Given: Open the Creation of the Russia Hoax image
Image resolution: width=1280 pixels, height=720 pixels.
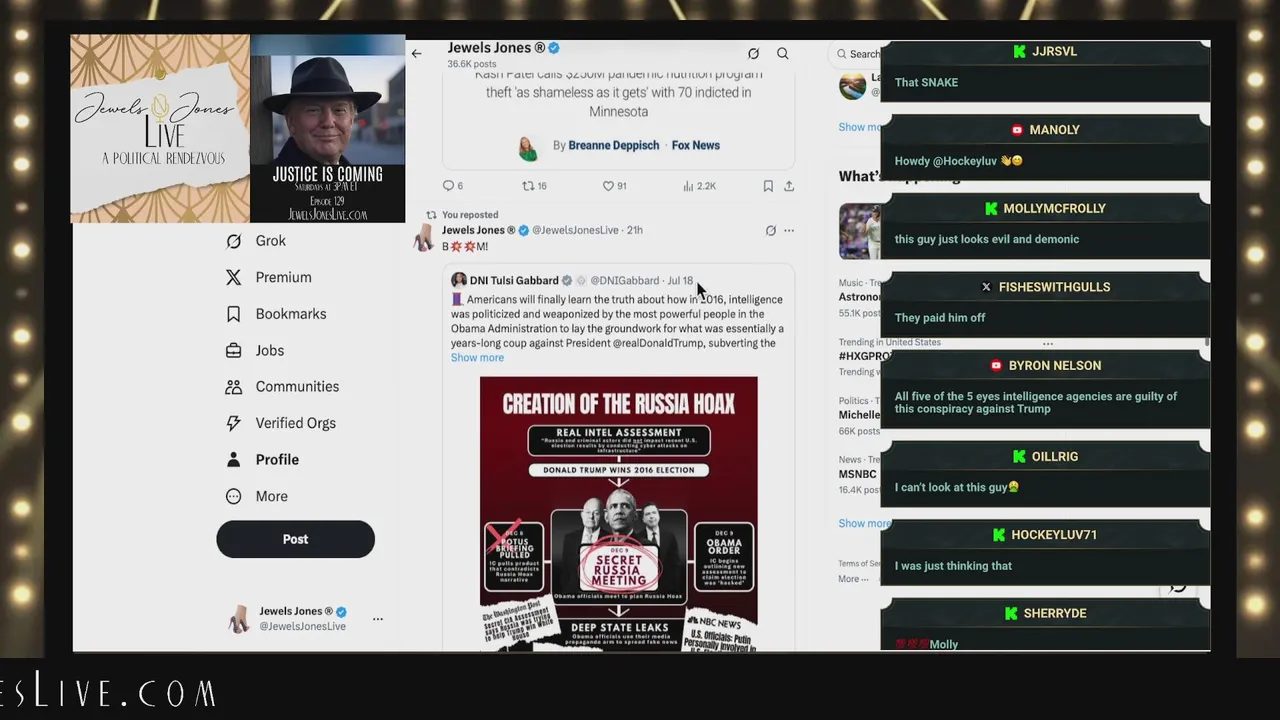Looking at the screenshot, I should click(618, 514).
